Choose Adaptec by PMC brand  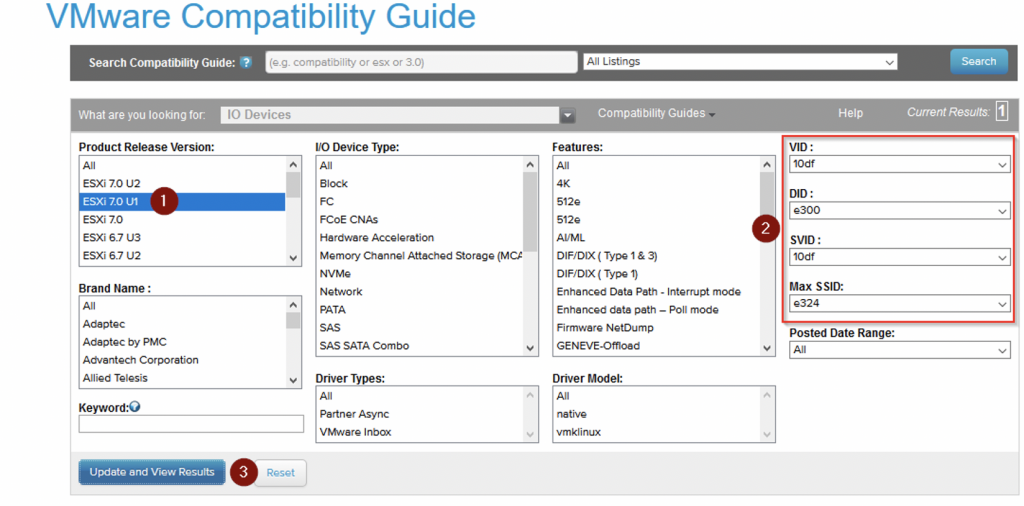182,342
